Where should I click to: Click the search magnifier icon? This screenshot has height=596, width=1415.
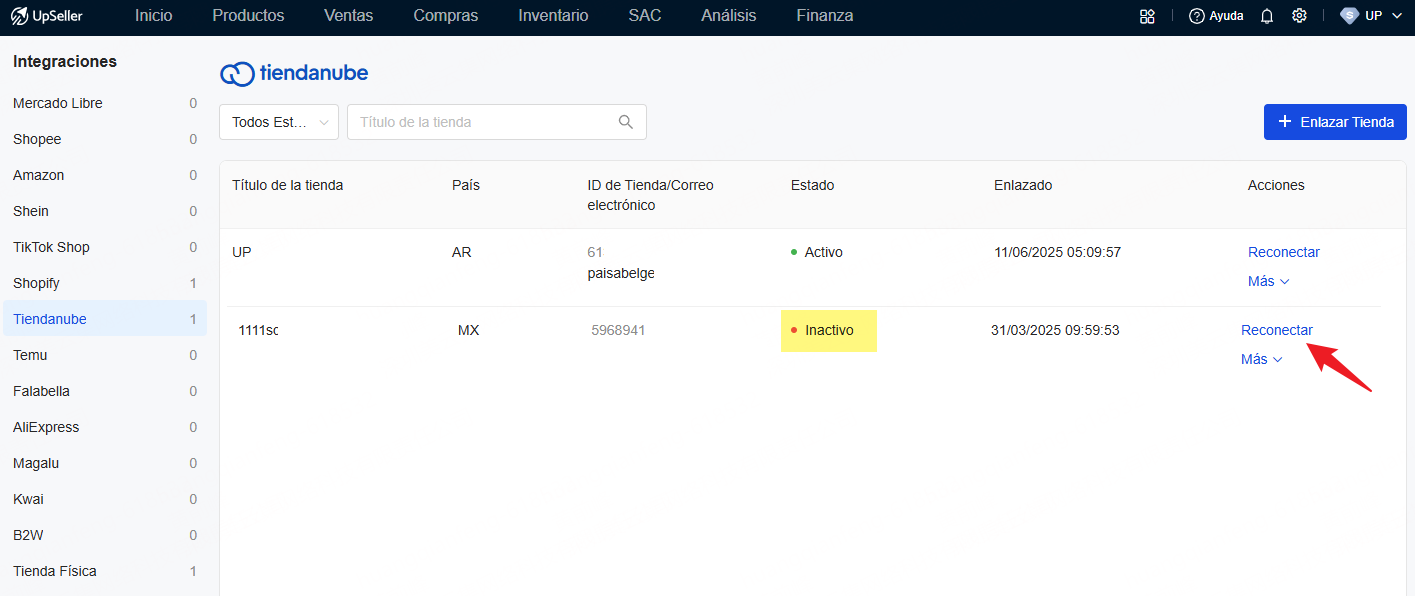[x=626, y=122]
